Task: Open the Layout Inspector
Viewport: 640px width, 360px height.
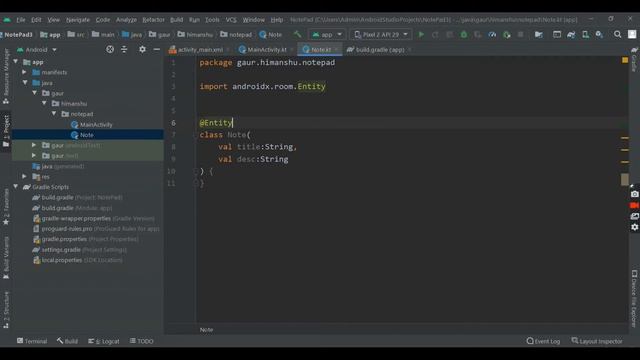Action: click(x=597, y=341)
